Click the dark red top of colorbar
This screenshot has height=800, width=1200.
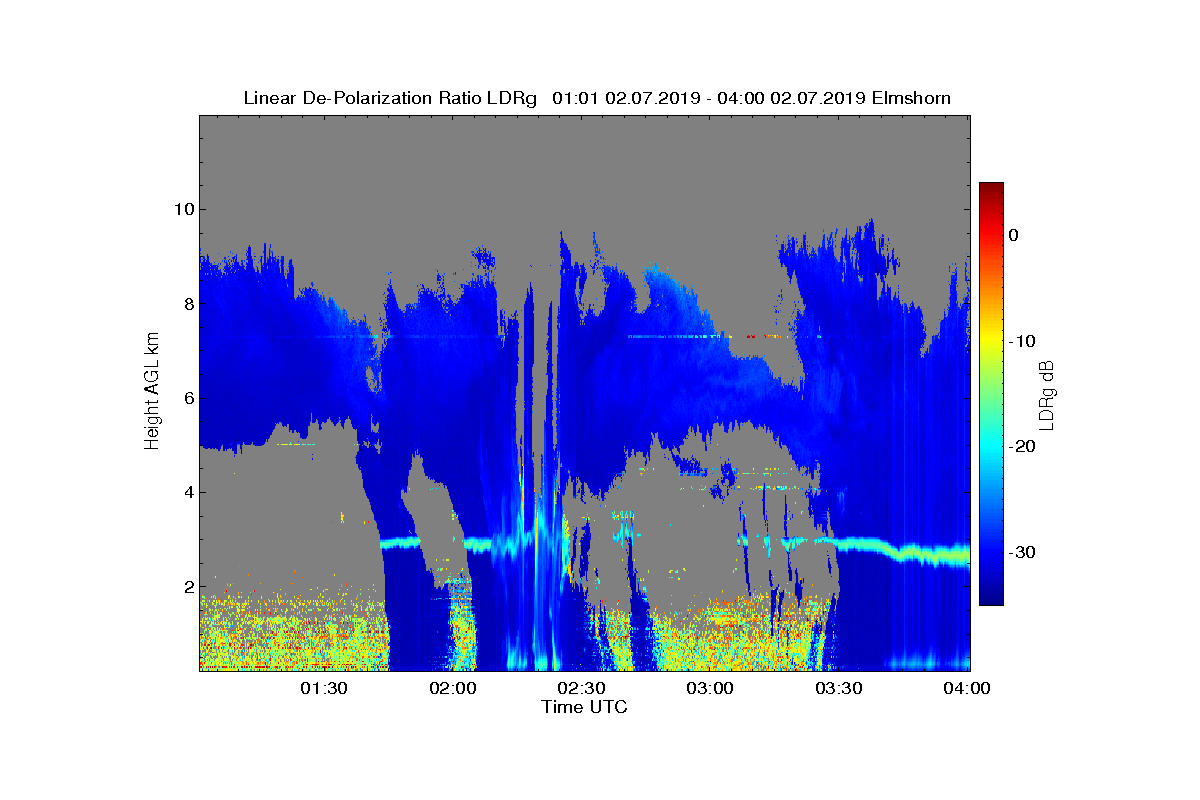tap(991, 190)
